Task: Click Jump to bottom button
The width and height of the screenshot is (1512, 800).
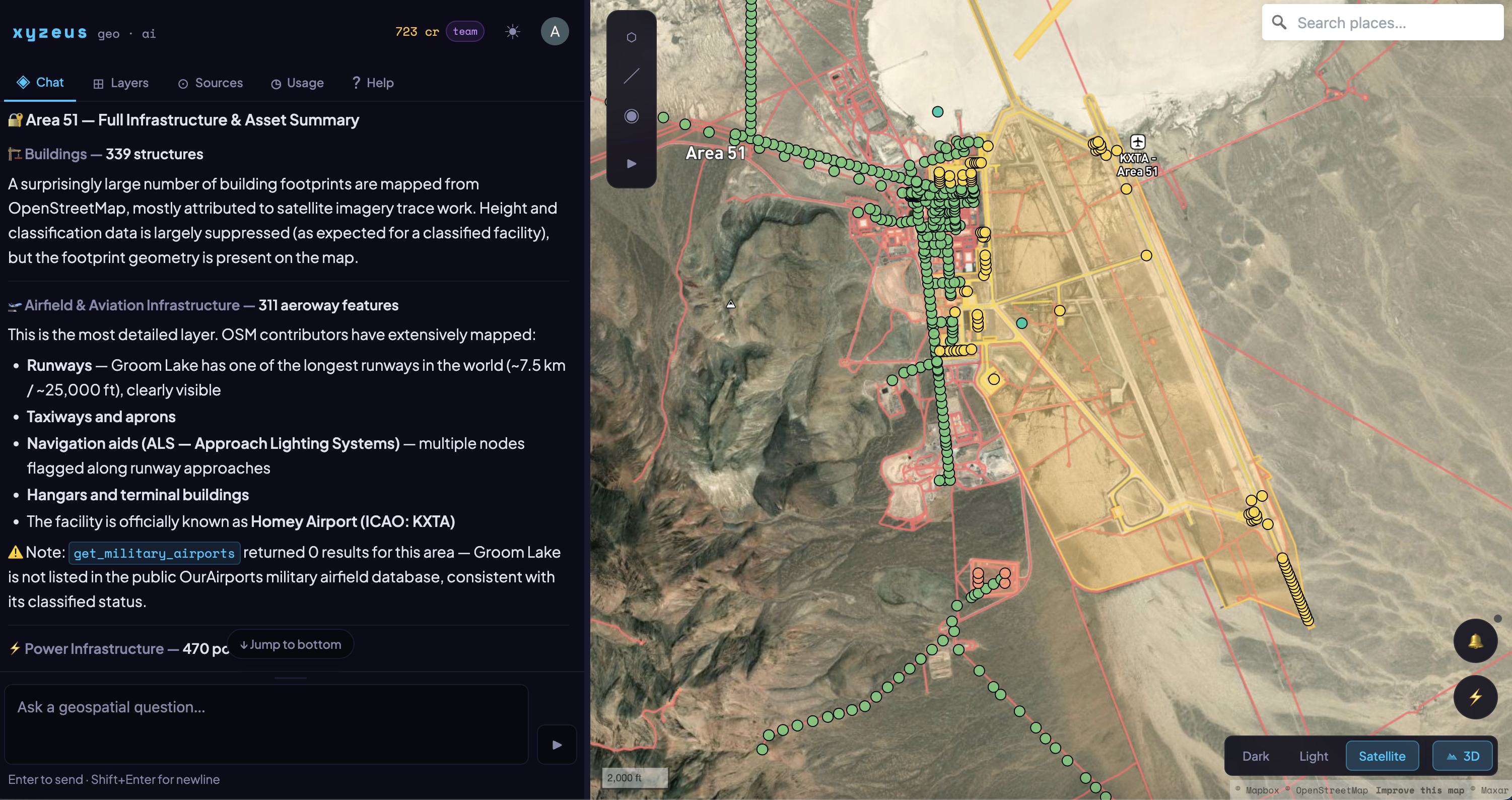Action: click(291, 644)
